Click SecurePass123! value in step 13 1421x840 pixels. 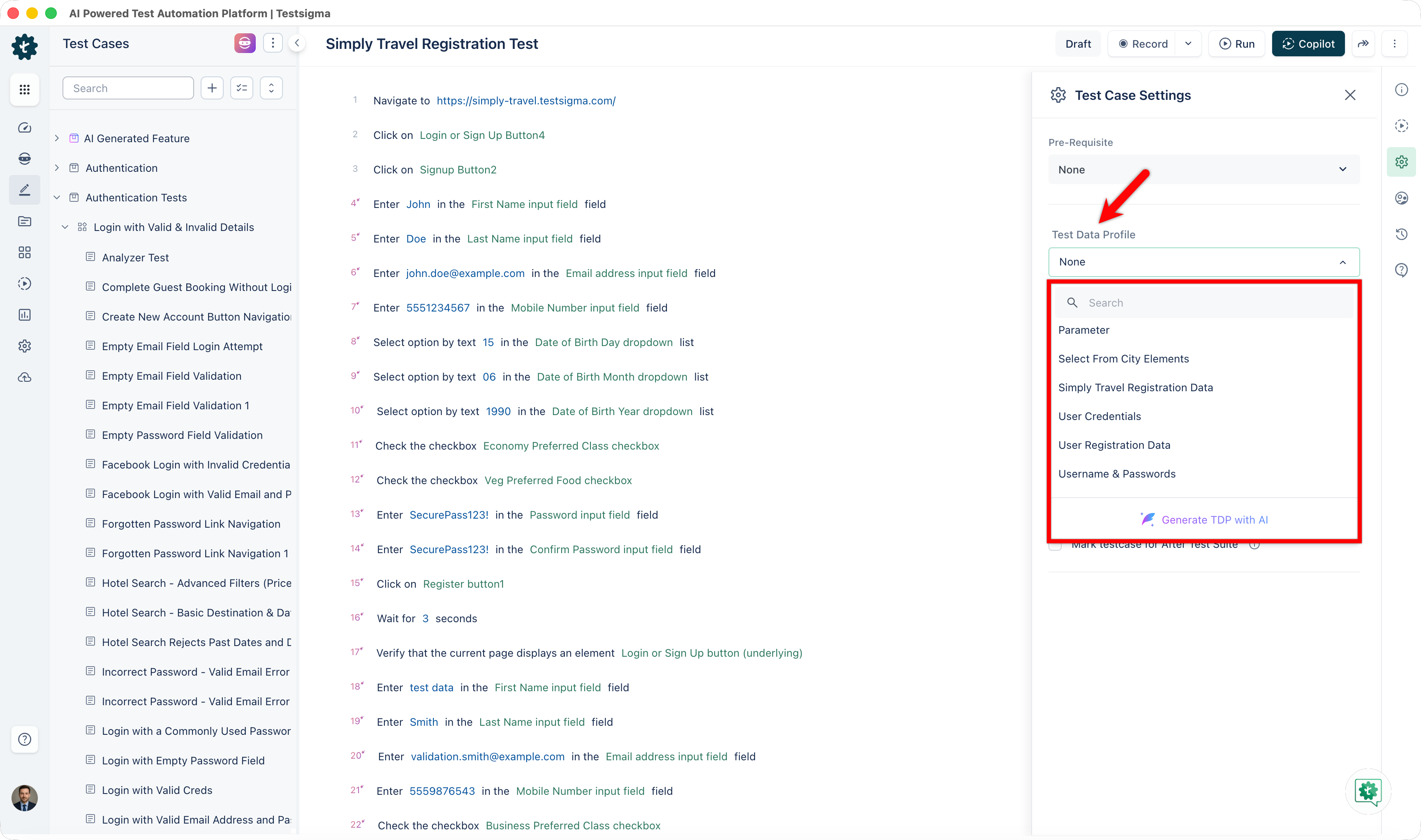449,515
